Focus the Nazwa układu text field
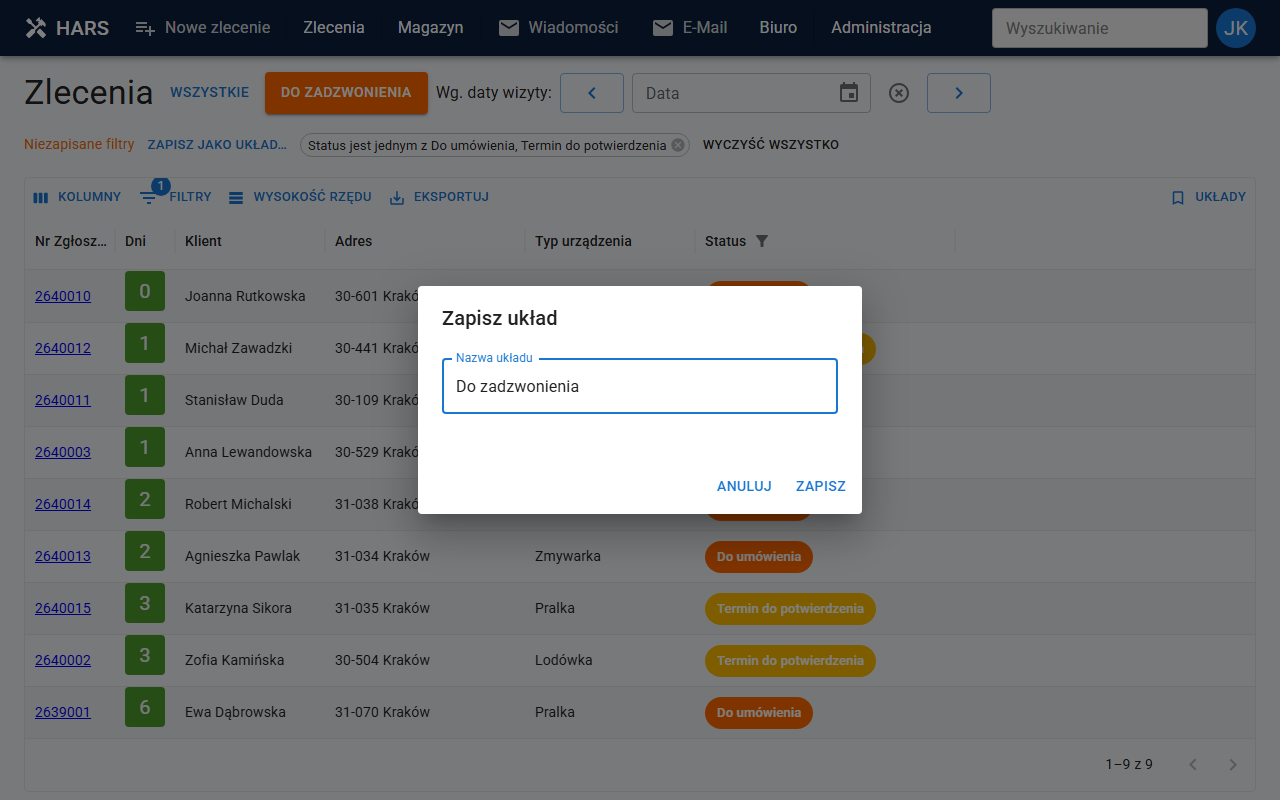1280x800 pixels. tap(640, 386)
